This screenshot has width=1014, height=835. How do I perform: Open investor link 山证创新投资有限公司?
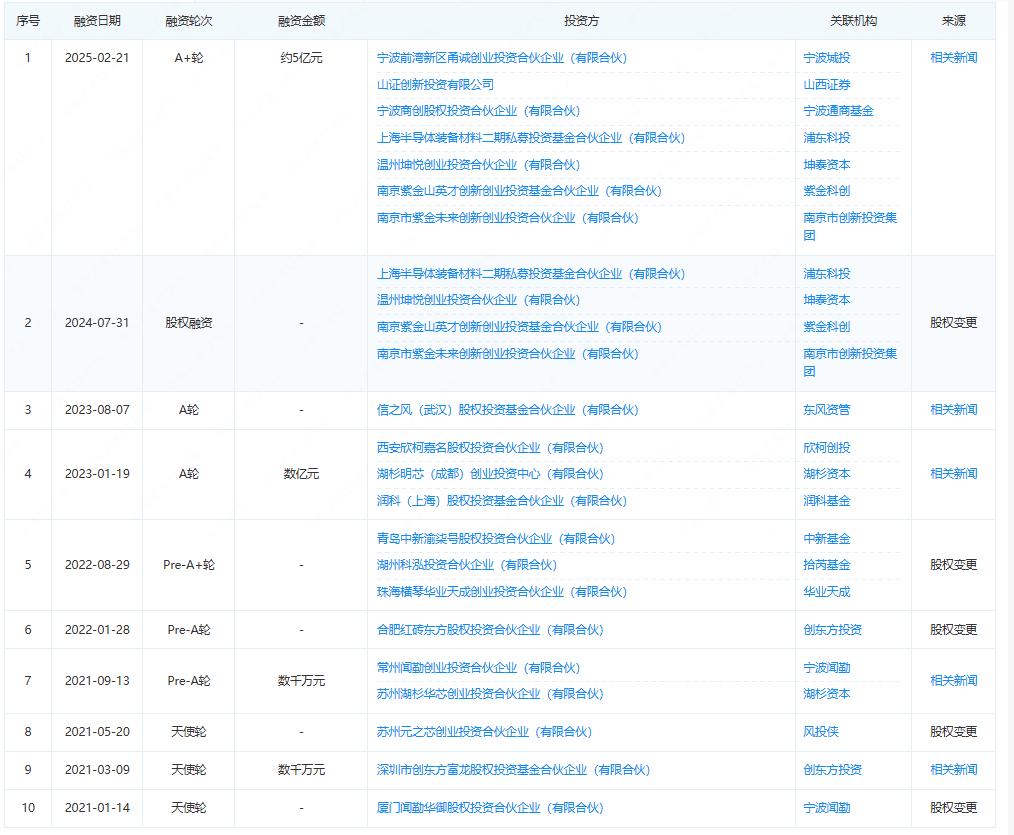[x=435, y=85]
